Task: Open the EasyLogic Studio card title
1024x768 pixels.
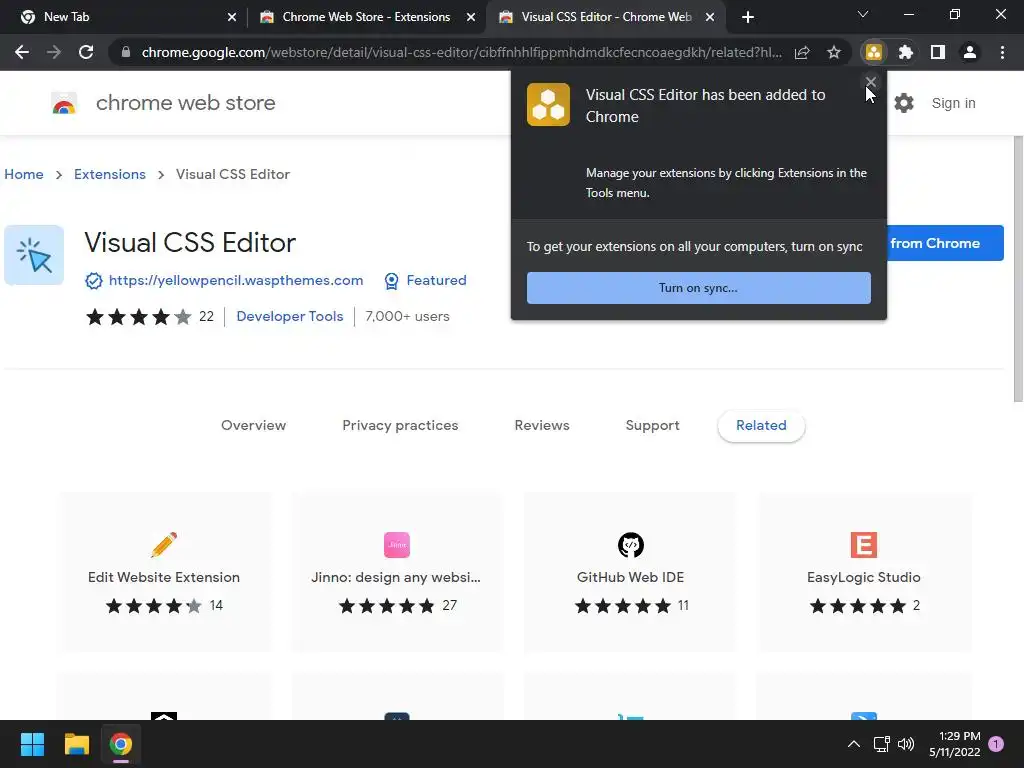Action: click(863, 577)
